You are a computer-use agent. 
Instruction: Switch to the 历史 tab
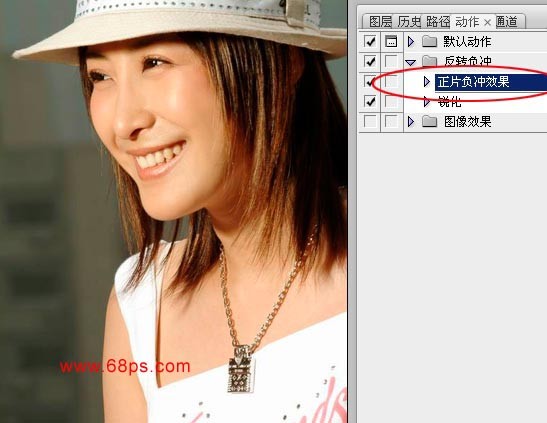pyautogui.click(x=409, y=22)
